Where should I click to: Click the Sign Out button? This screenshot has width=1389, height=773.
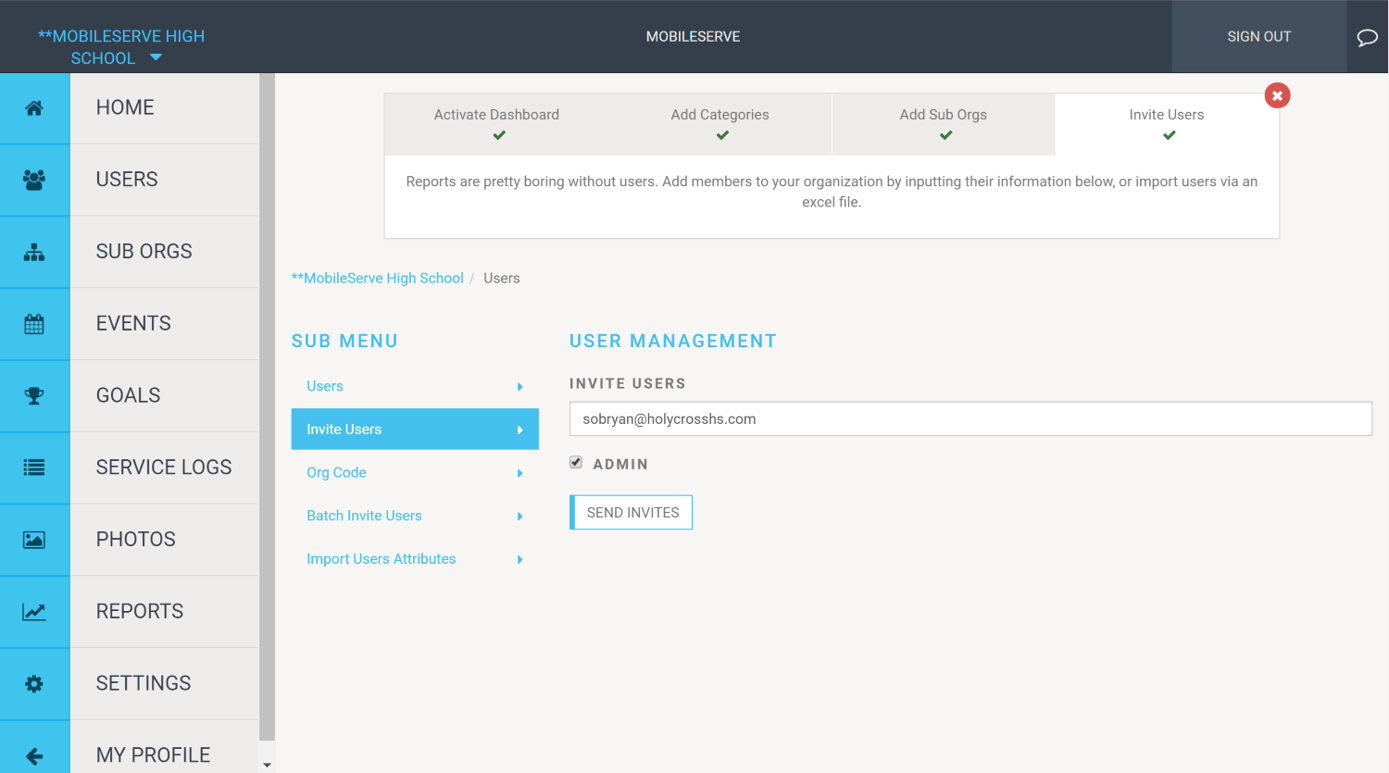pyautogui.click(x=1258, y=37)
